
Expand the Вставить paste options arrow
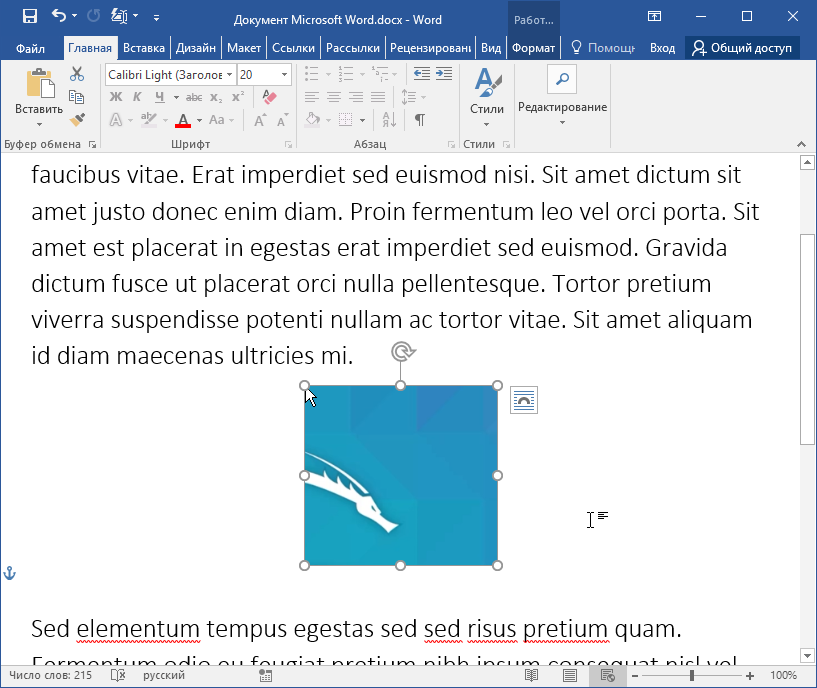(39, 125)
